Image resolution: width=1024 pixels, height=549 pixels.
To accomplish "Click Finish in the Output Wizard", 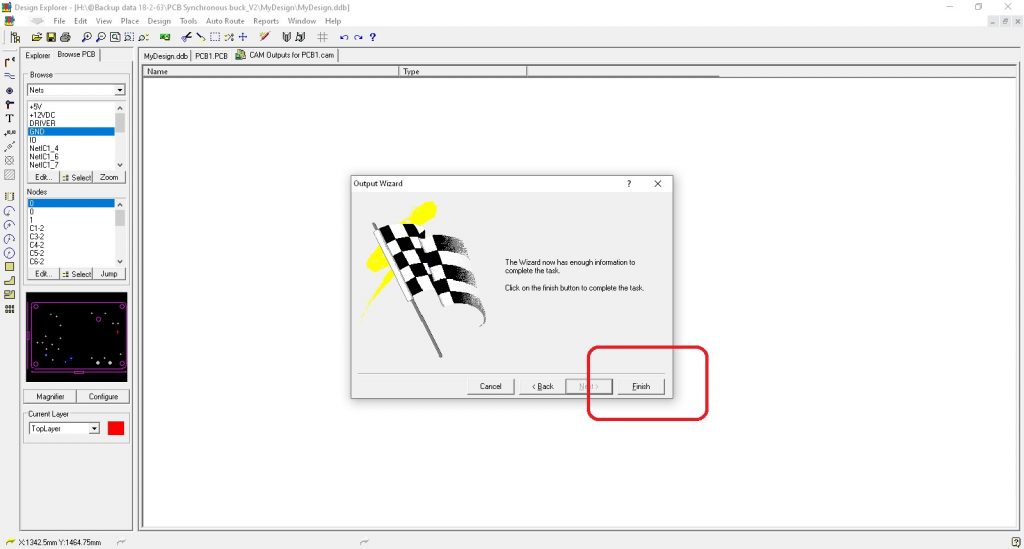I will (641, 386).
